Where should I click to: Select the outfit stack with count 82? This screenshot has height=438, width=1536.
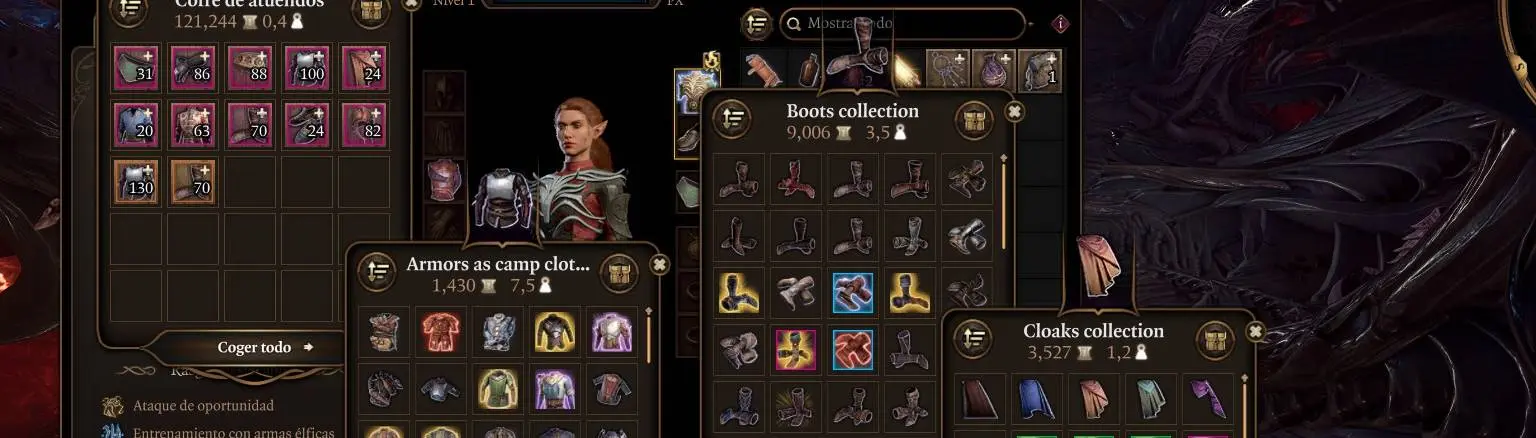tap(364, 124)
